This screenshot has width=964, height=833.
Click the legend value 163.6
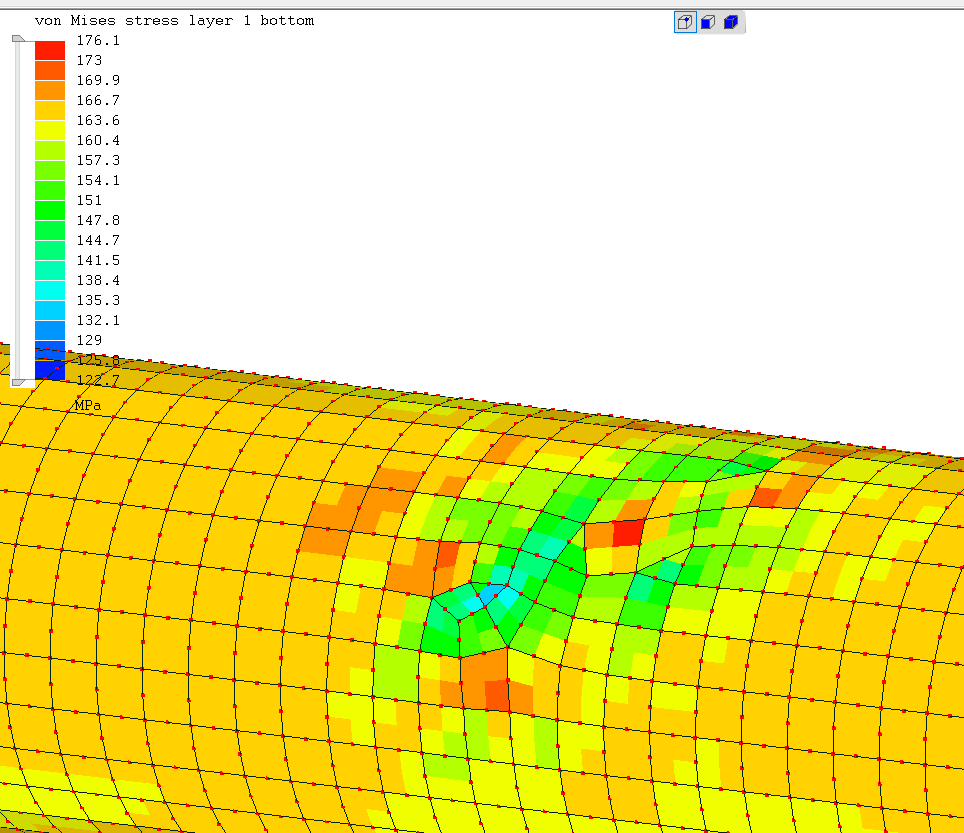click(x=98, y=120)
